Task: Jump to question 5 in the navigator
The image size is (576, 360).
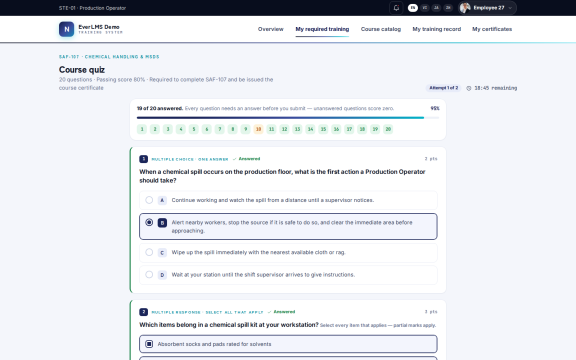Action: pyautogui.click(x=194, y=129)
